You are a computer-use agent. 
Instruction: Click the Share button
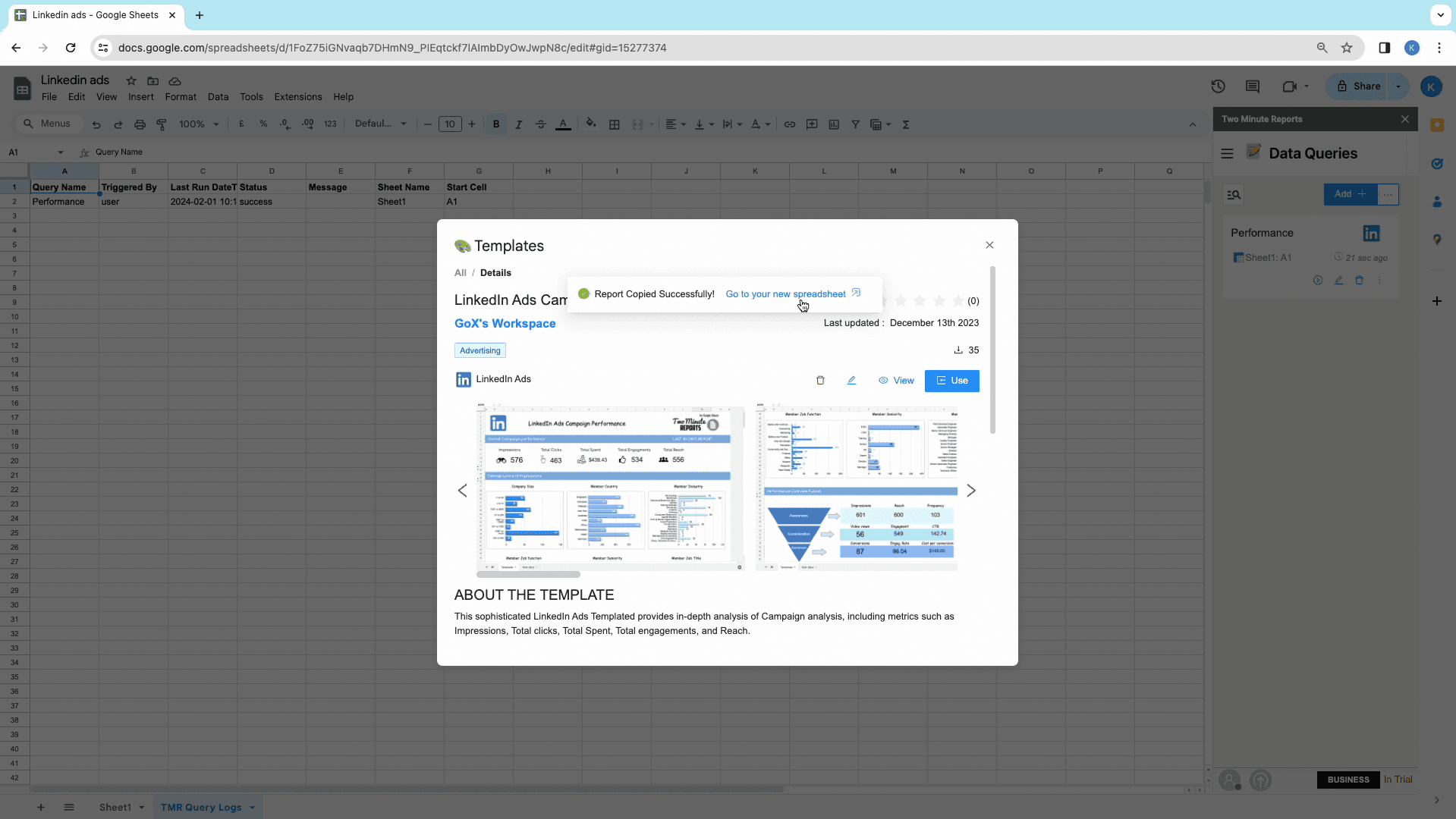click(x=1359, y=86)
